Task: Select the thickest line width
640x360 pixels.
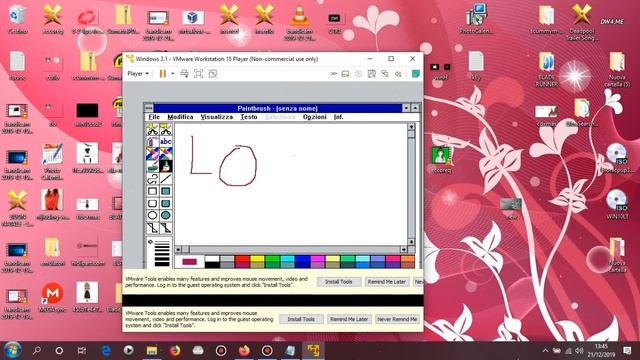Action: [162, 264]
